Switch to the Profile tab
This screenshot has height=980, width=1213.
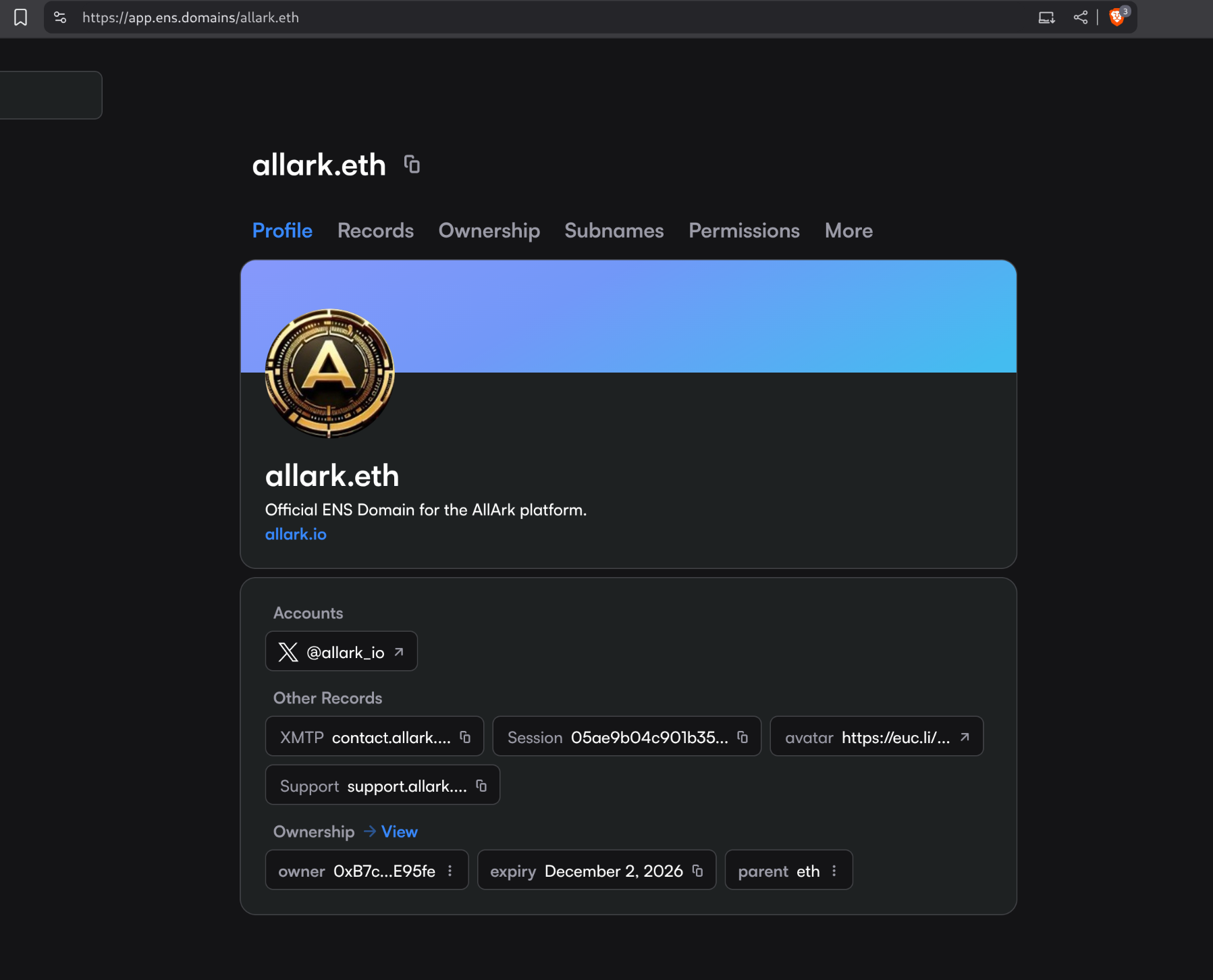(x=282, y=231)
